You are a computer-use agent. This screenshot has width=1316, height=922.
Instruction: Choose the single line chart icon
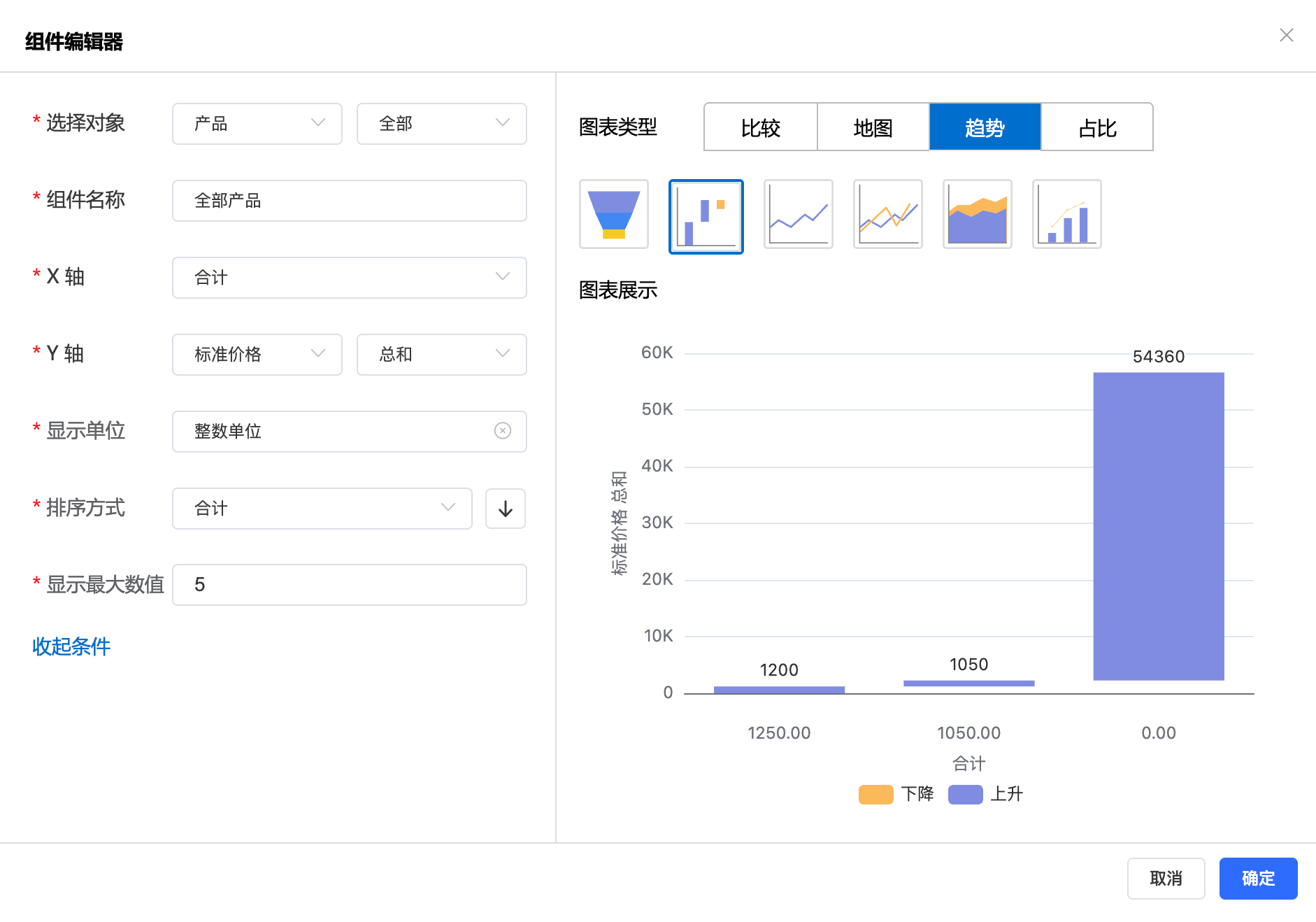point(798,214)
